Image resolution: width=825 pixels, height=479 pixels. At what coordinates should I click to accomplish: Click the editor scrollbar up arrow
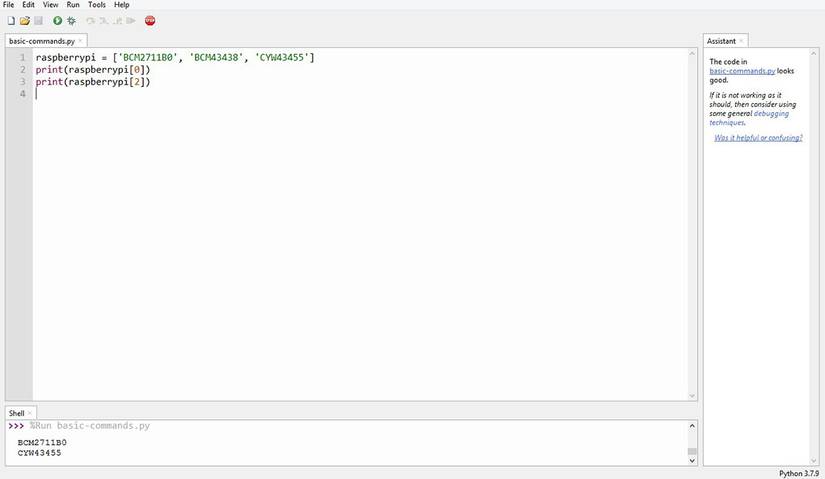pyautogui.click(x=692, y=53)
